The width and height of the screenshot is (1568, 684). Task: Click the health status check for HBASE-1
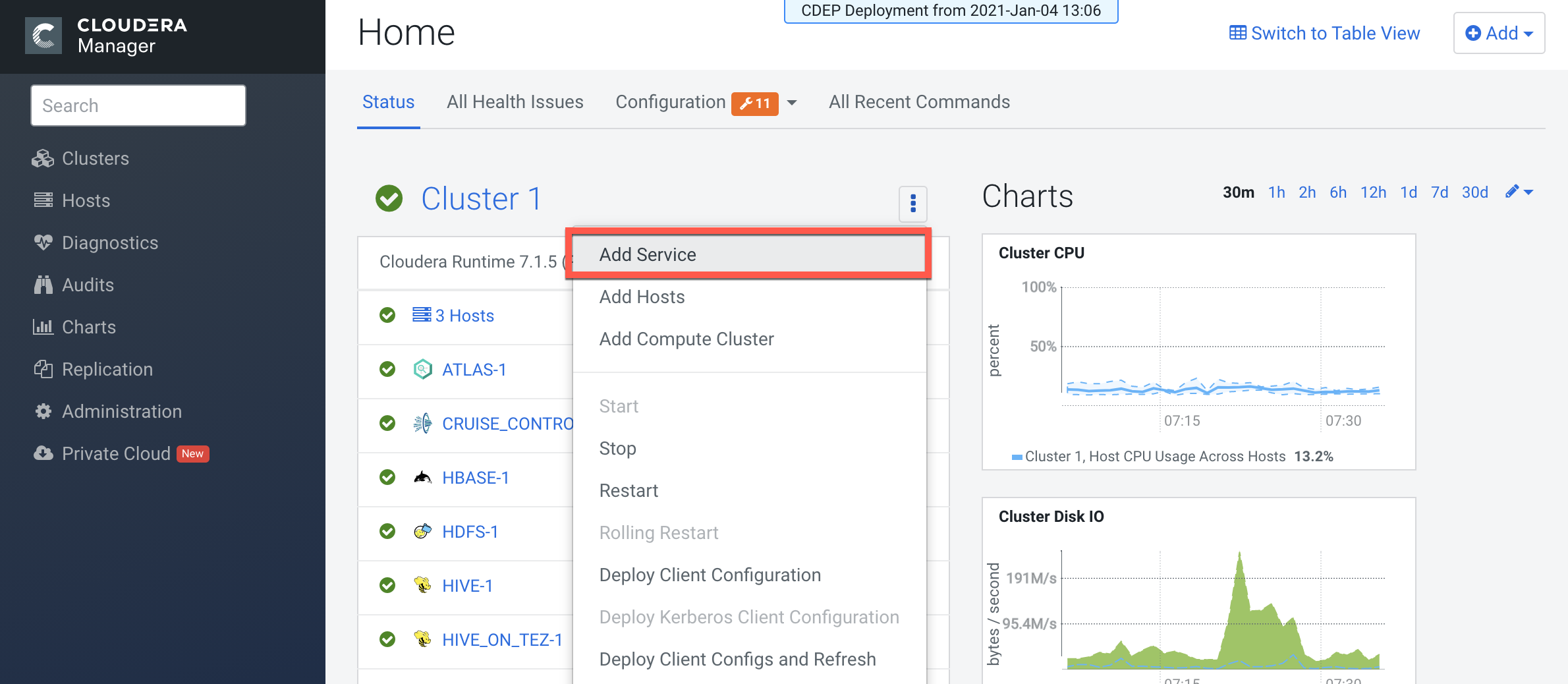click(387, 477)
